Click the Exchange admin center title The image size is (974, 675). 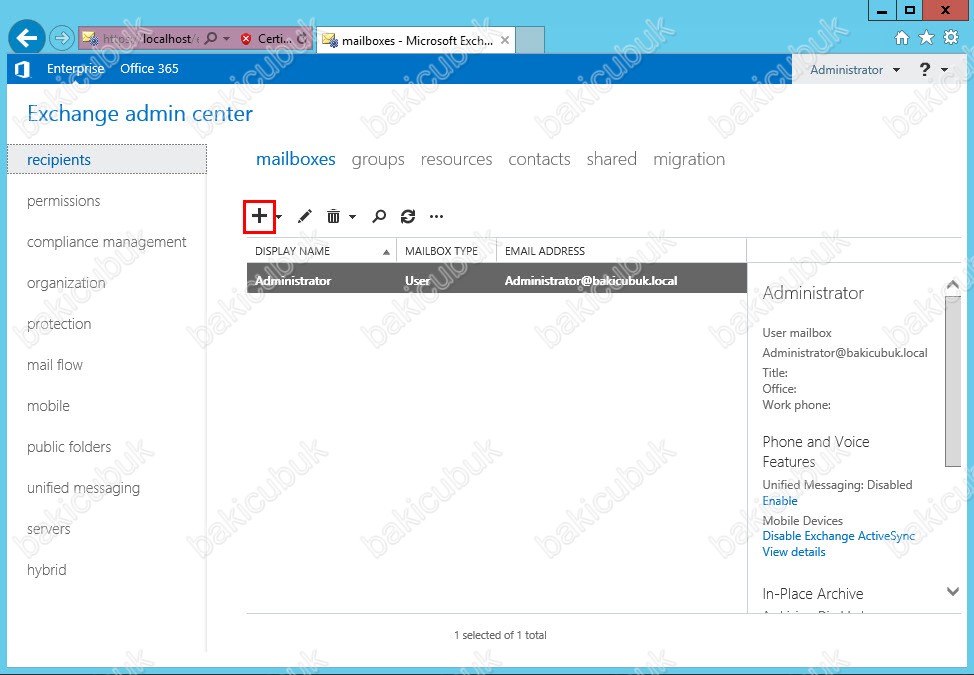click(140, 114)
